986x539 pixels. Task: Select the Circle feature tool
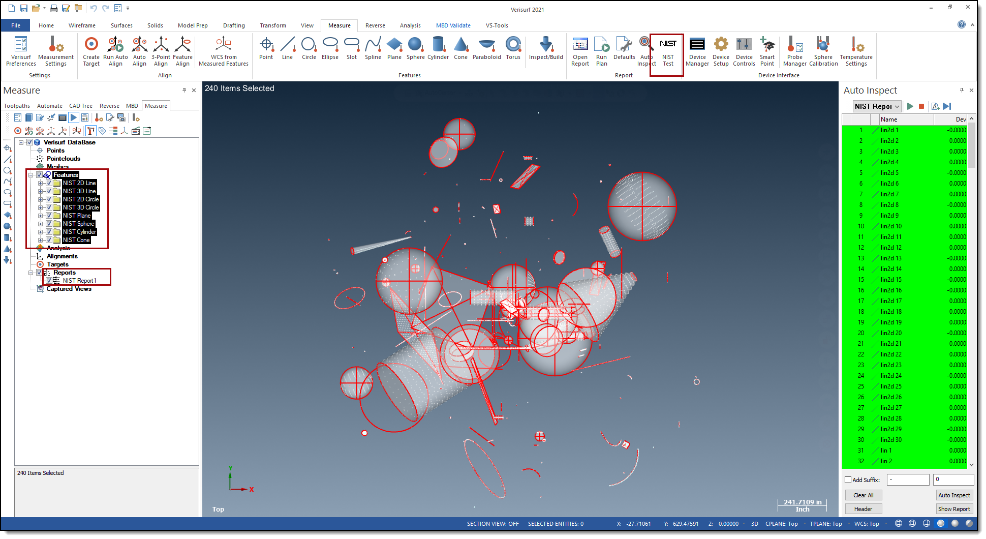click(x=309, y=48)
